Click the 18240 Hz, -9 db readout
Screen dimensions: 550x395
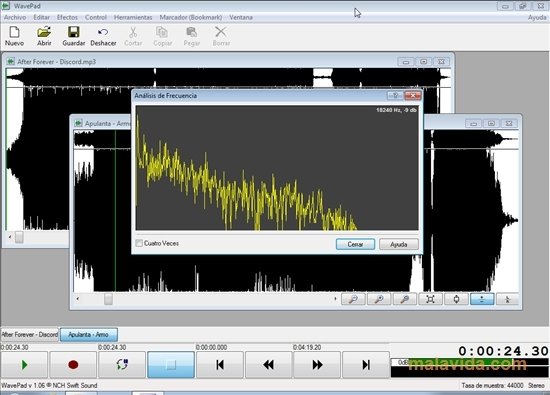click(x=396, y=110)
